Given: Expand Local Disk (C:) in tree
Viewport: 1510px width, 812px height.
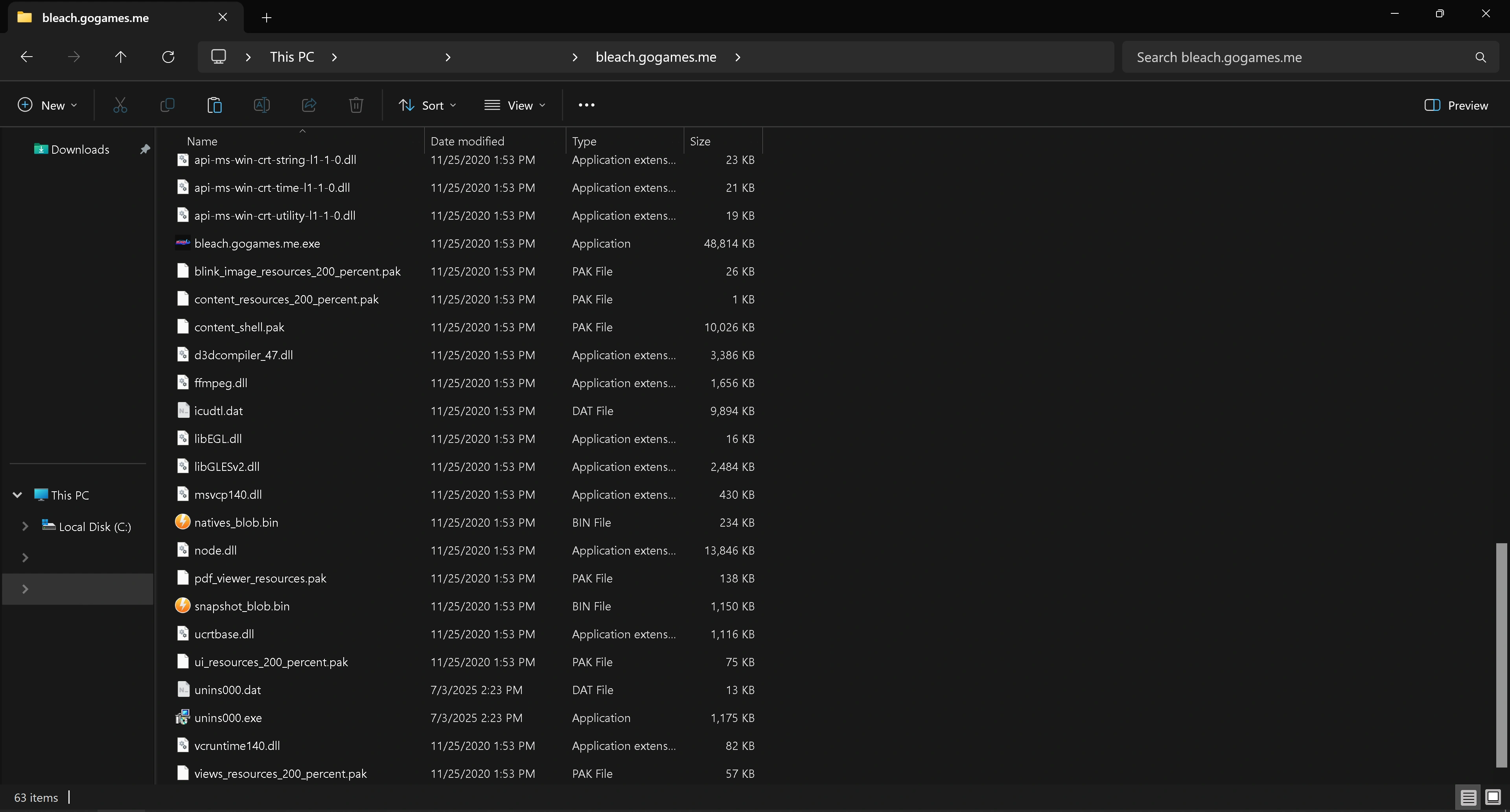Looking at the screenshot, I should (x=25, y=527).
